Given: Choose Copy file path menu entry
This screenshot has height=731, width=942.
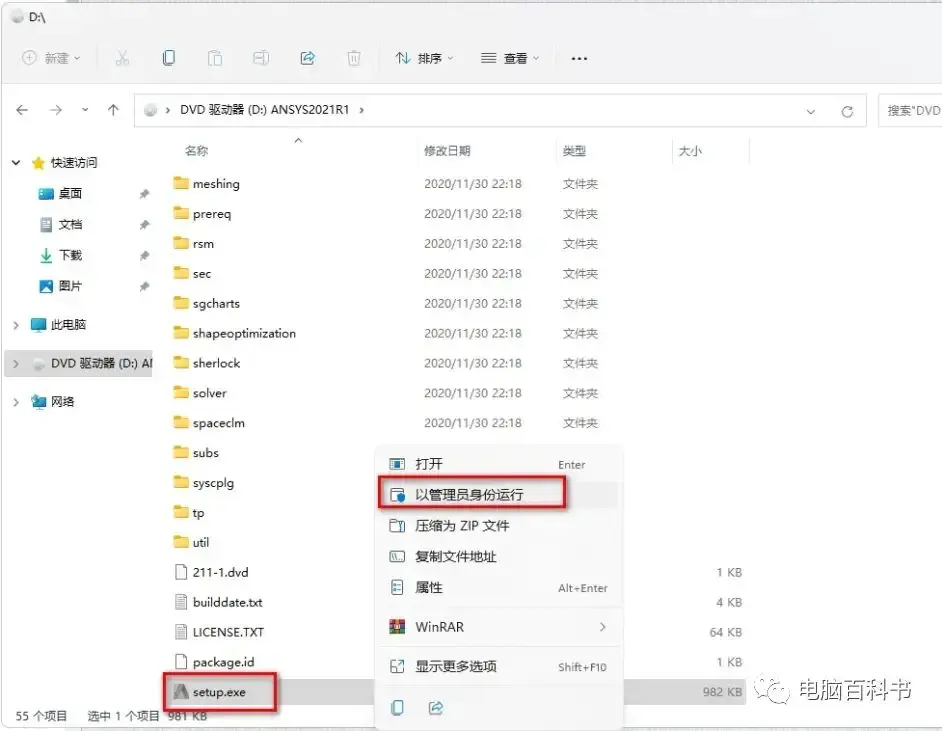Looking at the screenshot, I should pyautogui.click(x=499, y=556).
